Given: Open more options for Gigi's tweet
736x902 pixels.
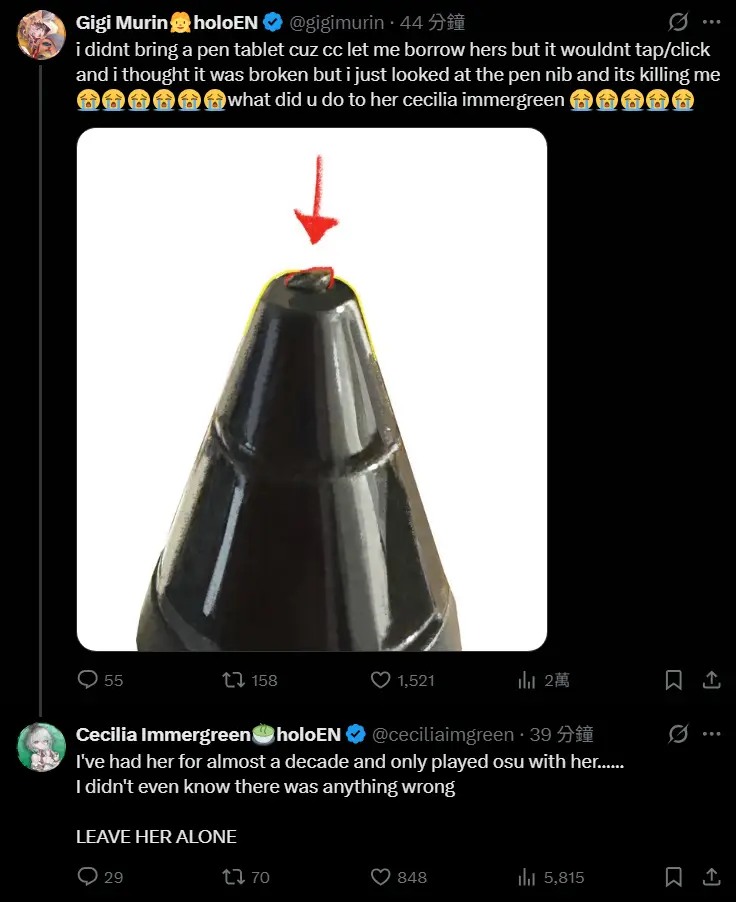Looking at the screenshot, I should (712, 22).
